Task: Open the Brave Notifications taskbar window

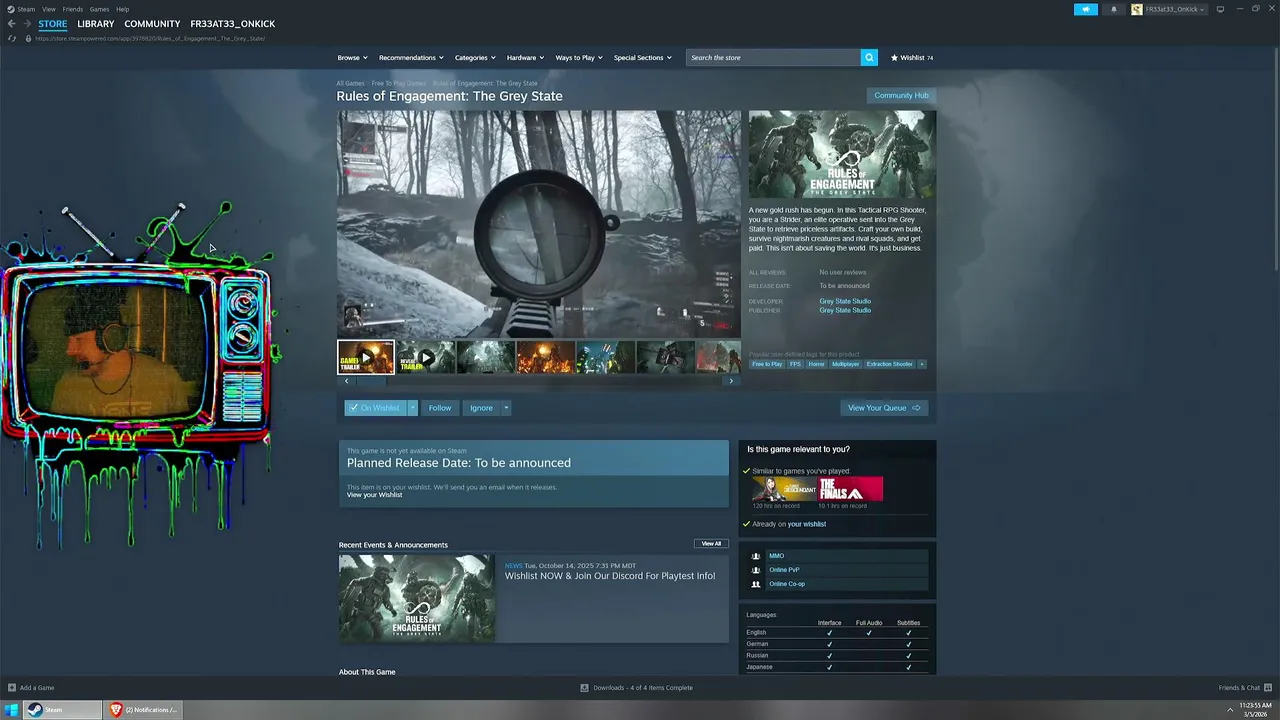Action: 143,710
